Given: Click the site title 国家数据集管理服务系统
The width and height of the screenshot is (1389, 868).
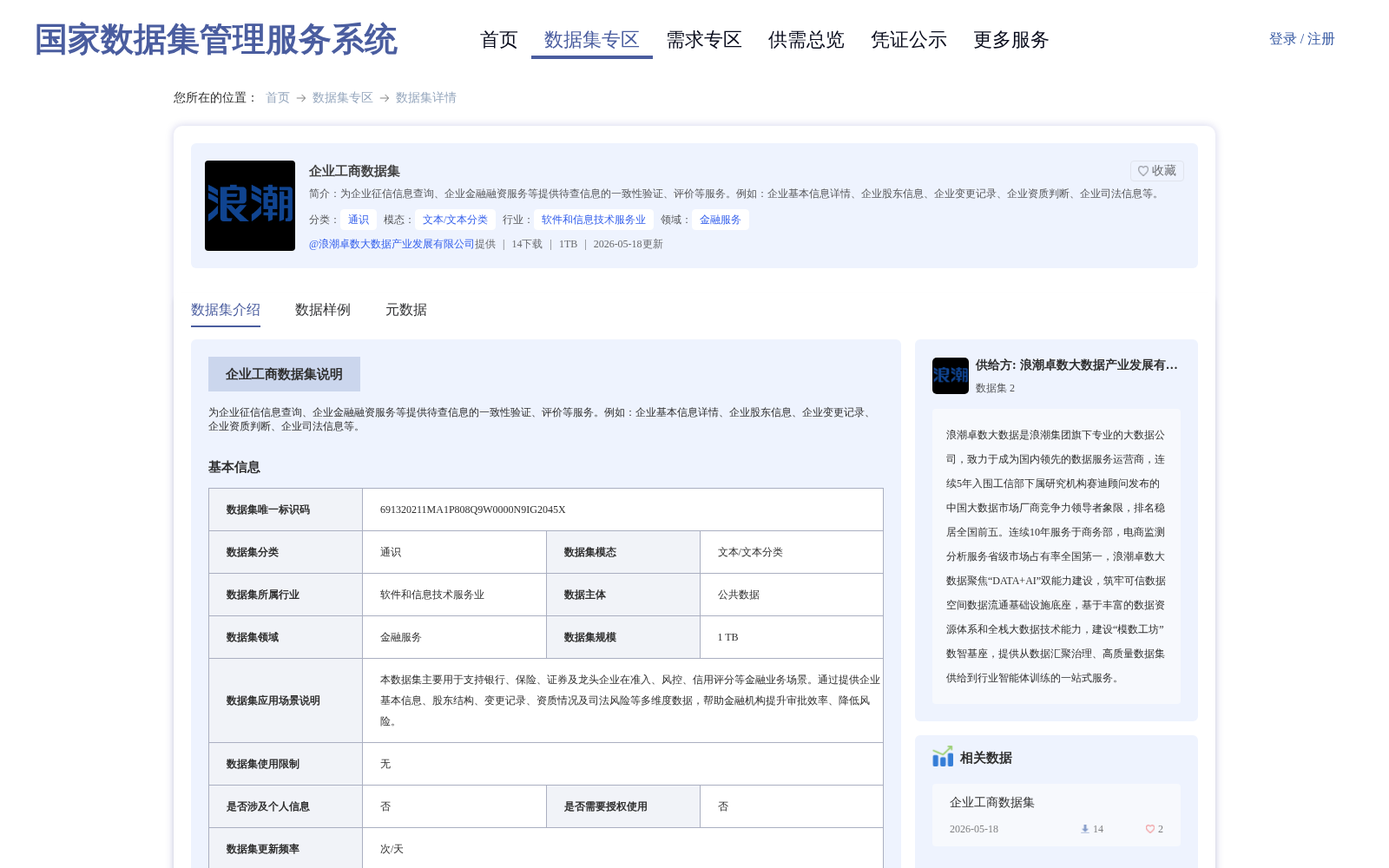Looking at the screenshot, I should click(216, 40).
